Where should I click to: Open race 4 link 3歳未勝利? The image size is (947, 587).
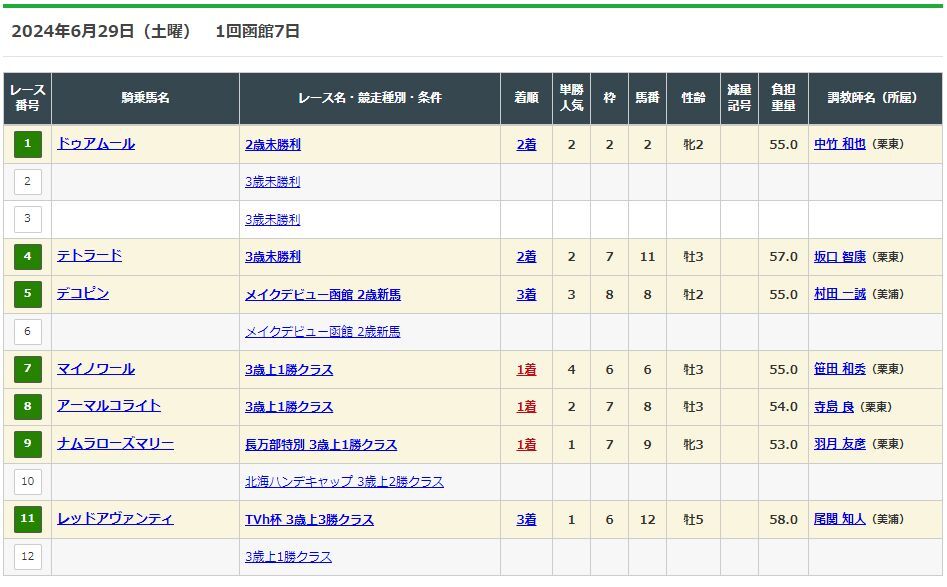pos(273,257)
